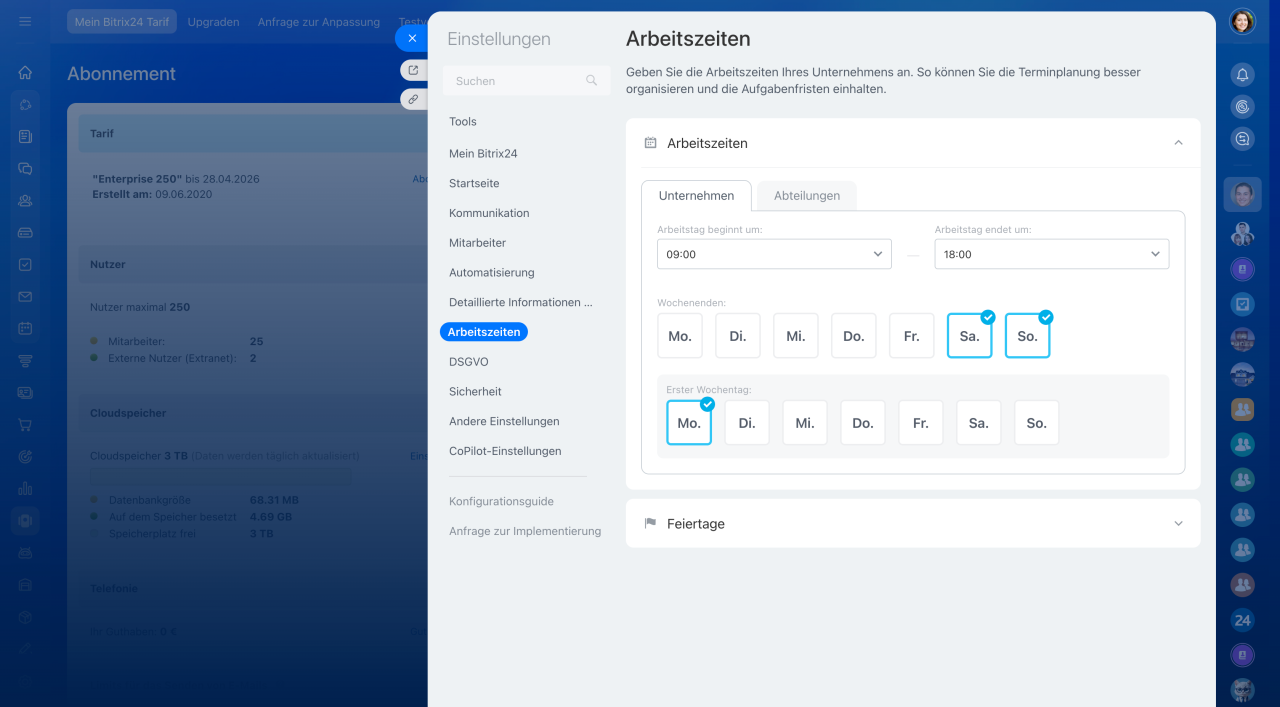Open the Upgraden top tab
Viewport: 1280px width, 707px height.
click(213, 21)
